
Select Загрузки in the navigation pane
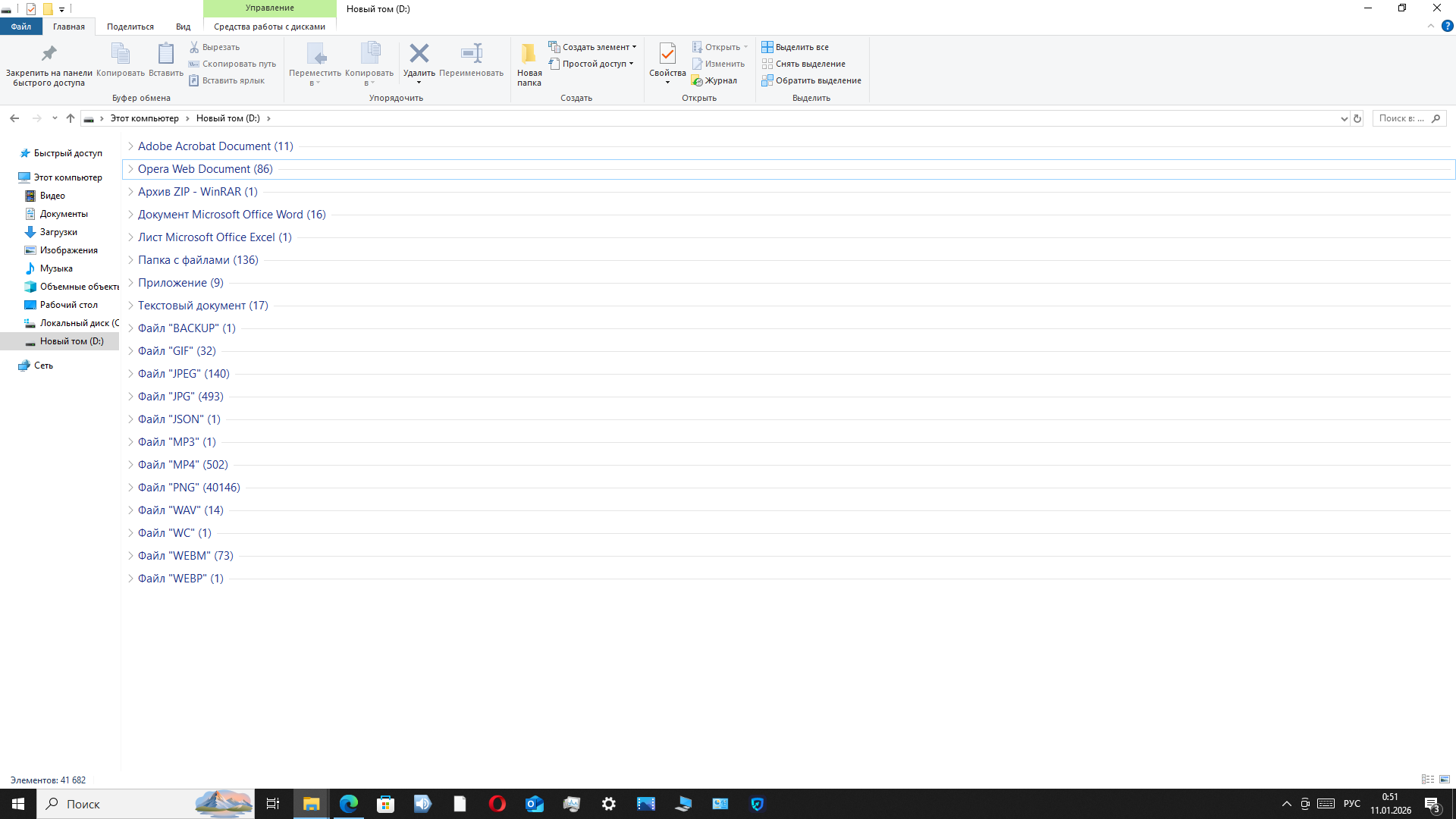click(x=58, y=232)
